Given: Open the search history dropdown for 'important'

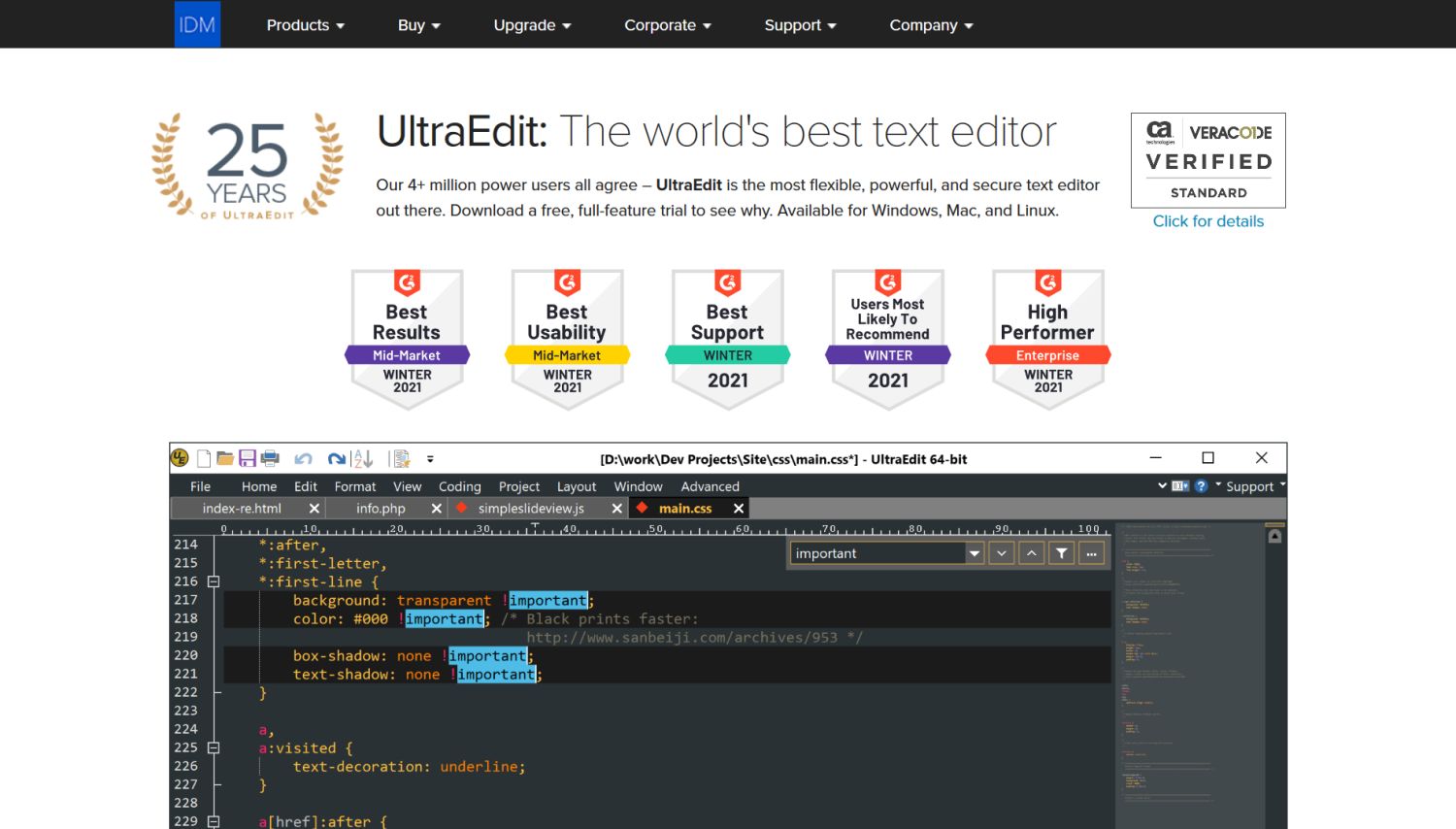Looking at the screenshot, I should coord(974,552).
